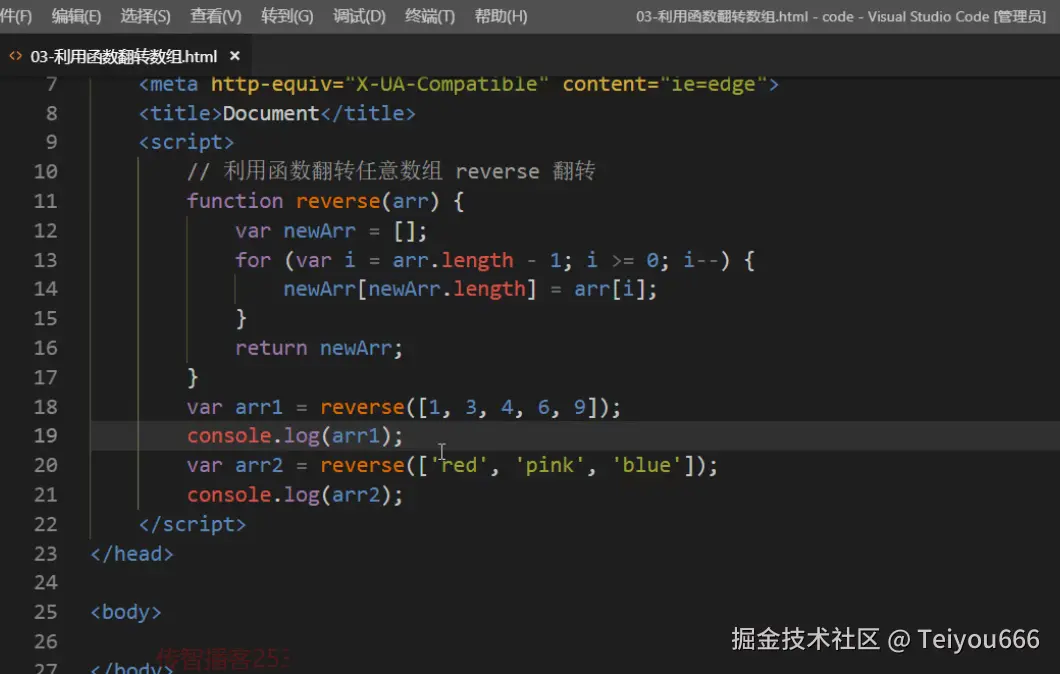Open the 帮助(H) menu
This screenshot has height=674, width=1060.
click(x=500, y=16)
